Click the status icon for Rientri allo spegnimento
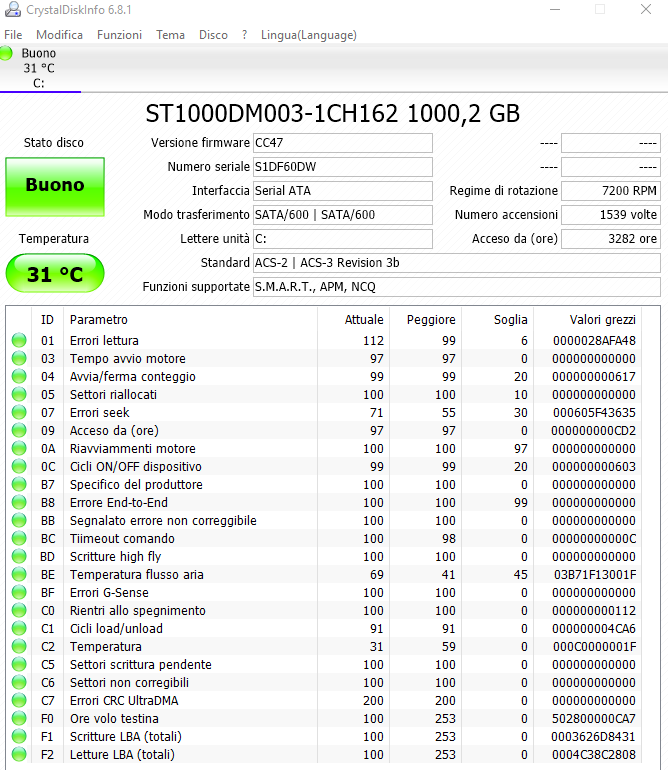The width and height of the screenshot is (668, 770). (x=19, y=610)
